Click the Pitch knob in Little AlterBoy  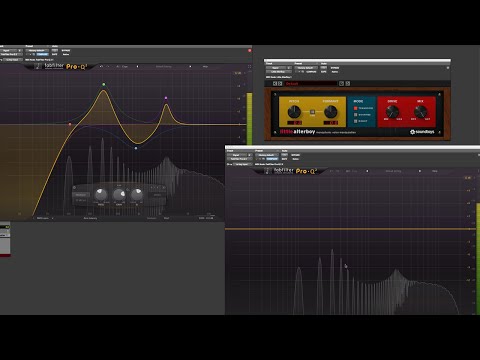point(294,112)
